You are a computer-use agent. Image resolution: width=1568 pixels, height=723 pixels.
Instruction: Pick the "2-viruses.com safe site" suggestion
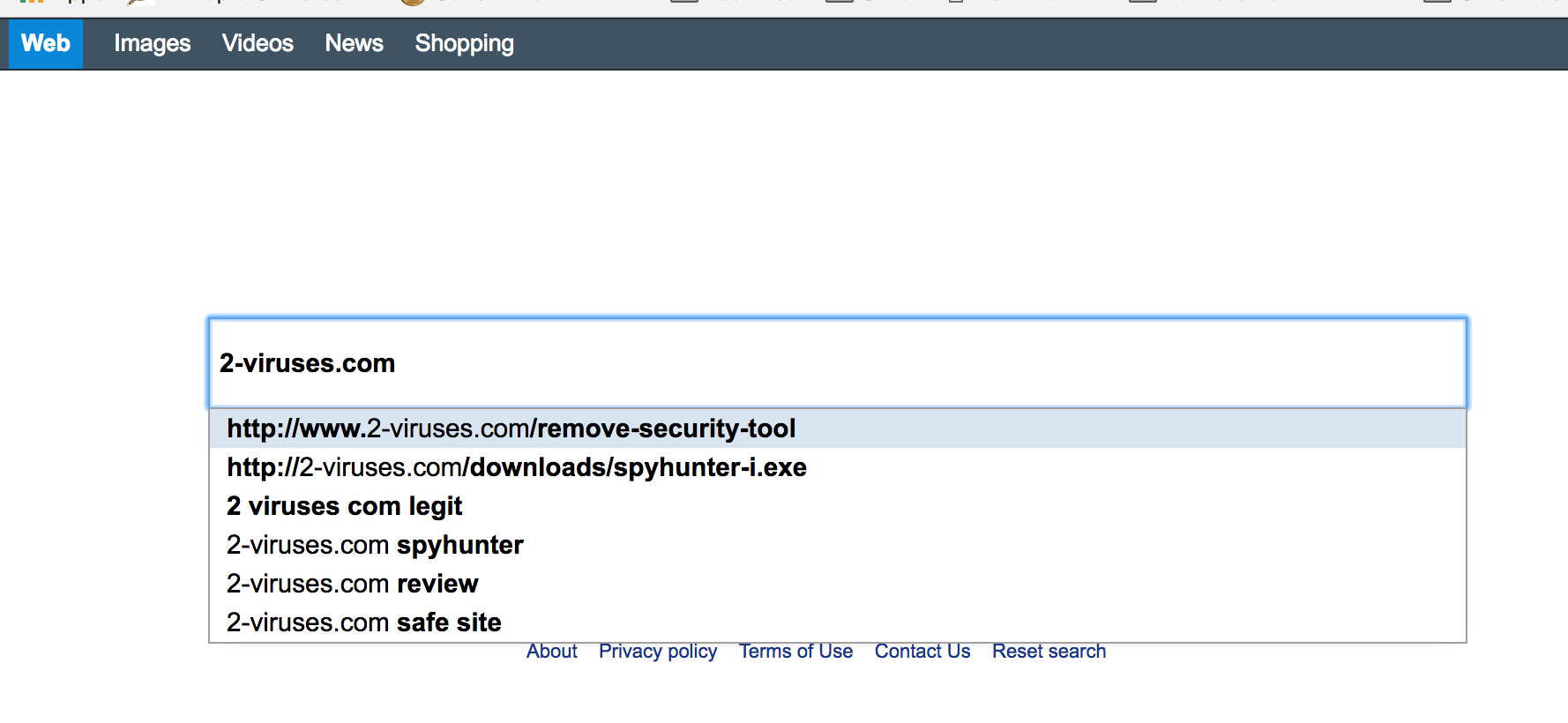click(364, 622)
